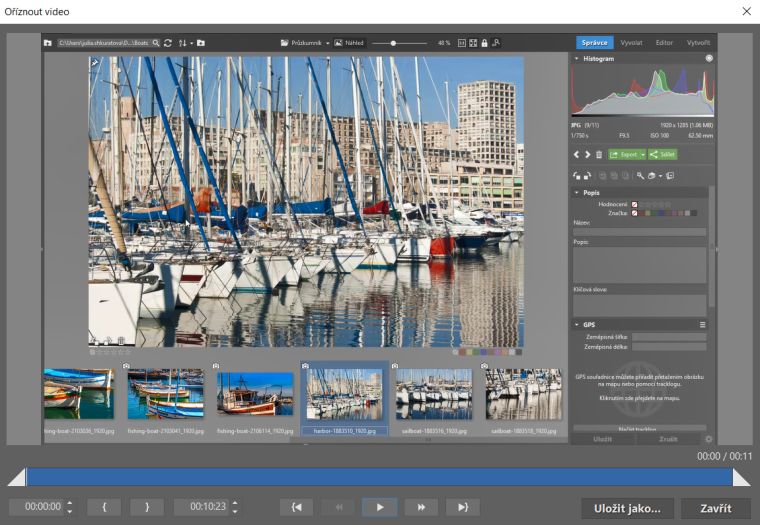Click the end time field 00:10:23
Viewport: 760px width, 525px height.
tap(200, 508)
